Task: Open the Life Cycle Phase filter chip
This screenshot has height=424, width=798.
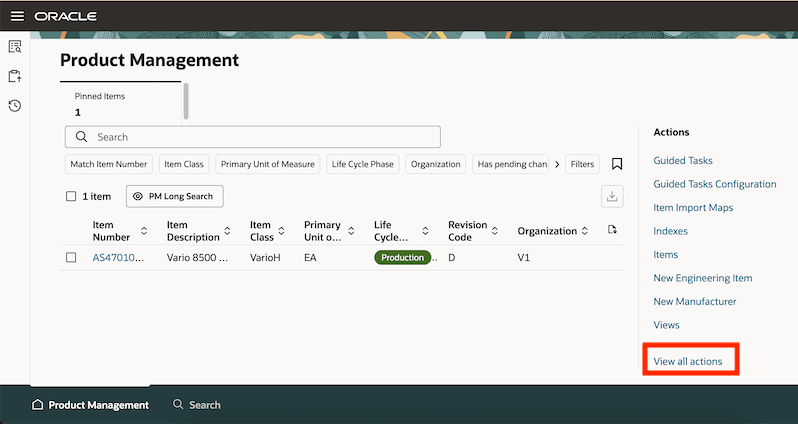Action: [363, 164]
